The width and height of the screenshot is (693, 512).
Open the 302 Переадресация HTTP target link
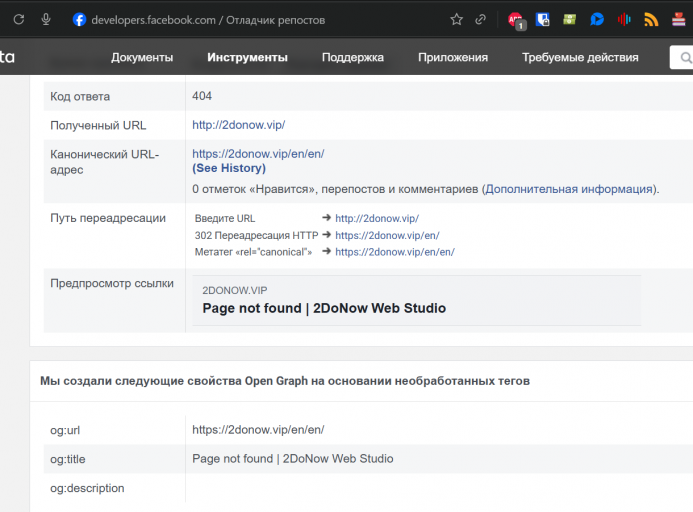pos(387,235)
